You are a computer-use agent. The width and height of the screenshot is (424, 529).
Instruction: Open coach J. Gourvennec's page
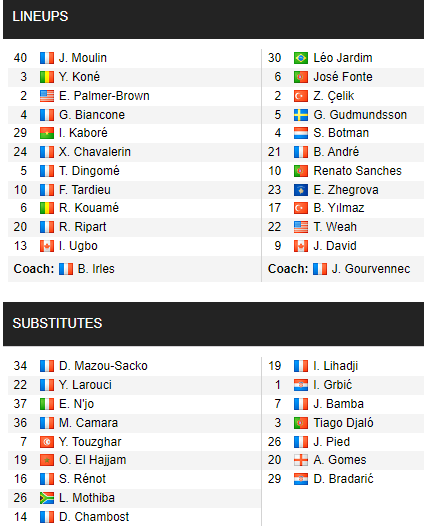point(371,269)
